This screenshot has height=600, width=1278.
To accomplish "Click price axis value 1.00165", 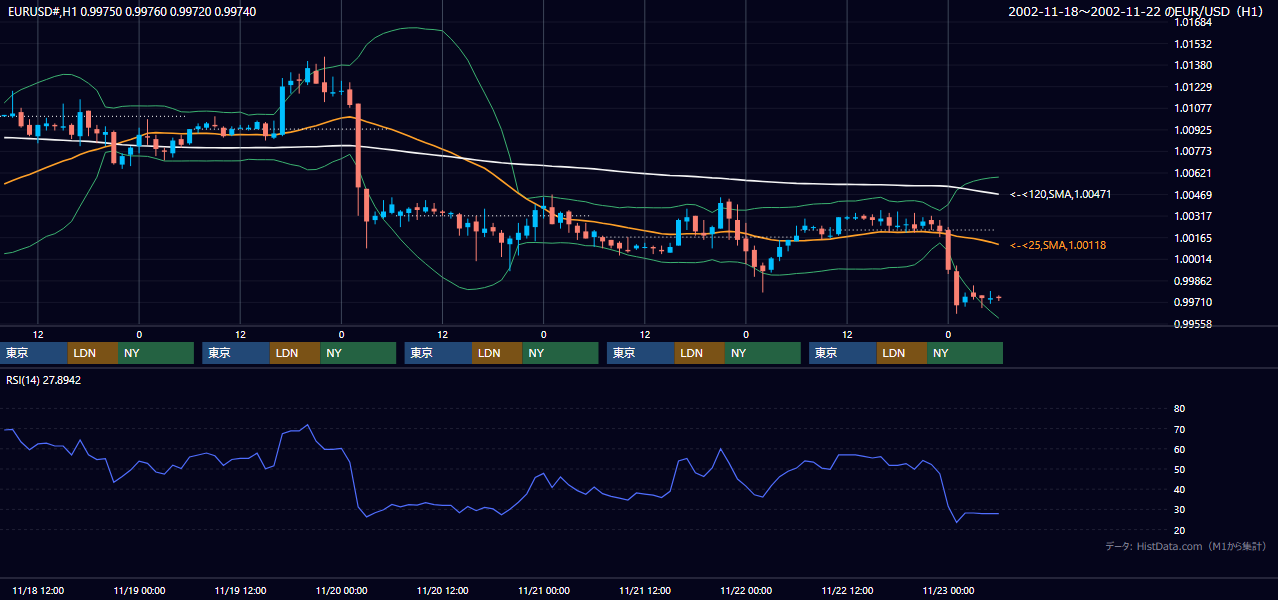I will click(x=1194, y=238).
